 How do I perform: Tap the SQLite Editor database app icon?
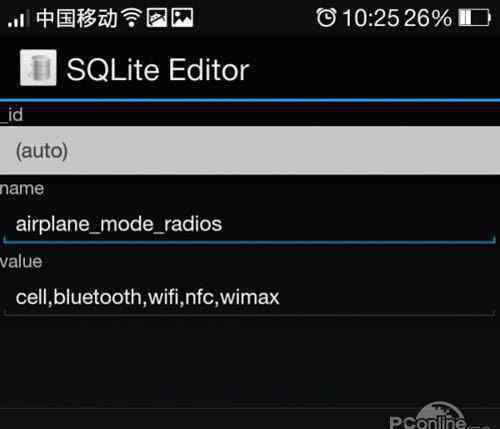38,68
